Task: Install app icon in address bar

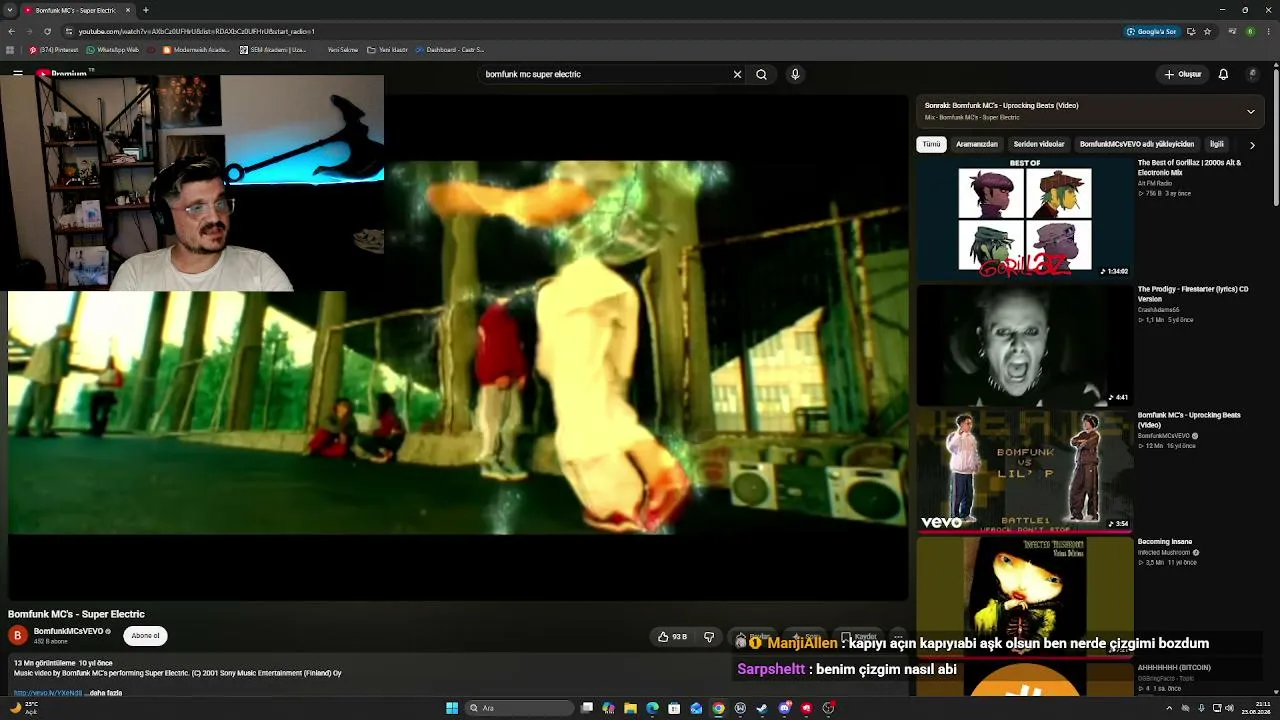Action: click(x=1190, y=31)
